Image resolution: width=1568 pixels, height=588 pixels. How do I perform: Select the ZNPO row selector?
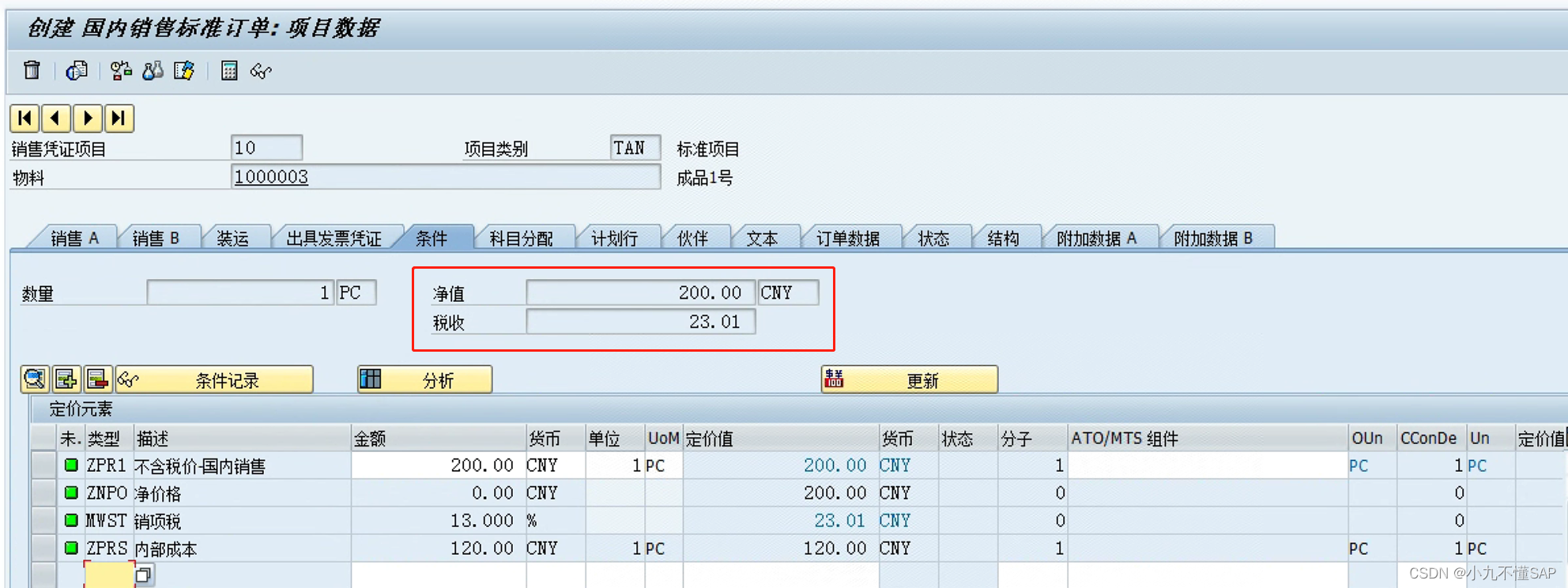(x=43, y=492)
